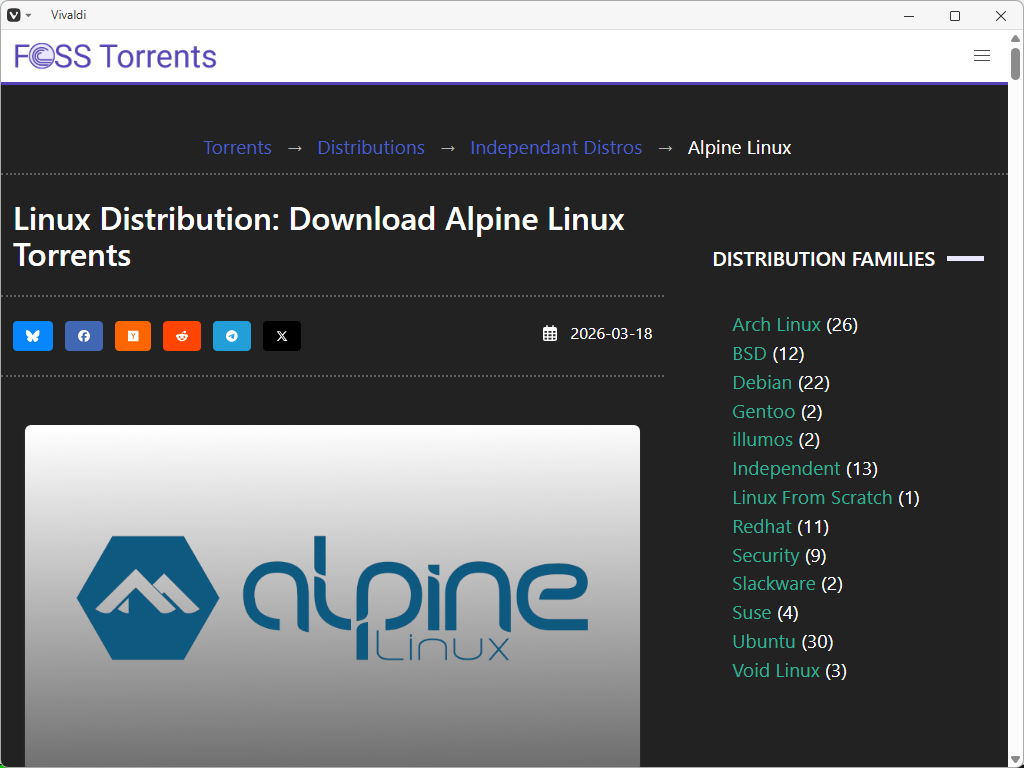Click the Alpine Linux logo image
This screenshot has height=768, width=1024.
point(332,596)
